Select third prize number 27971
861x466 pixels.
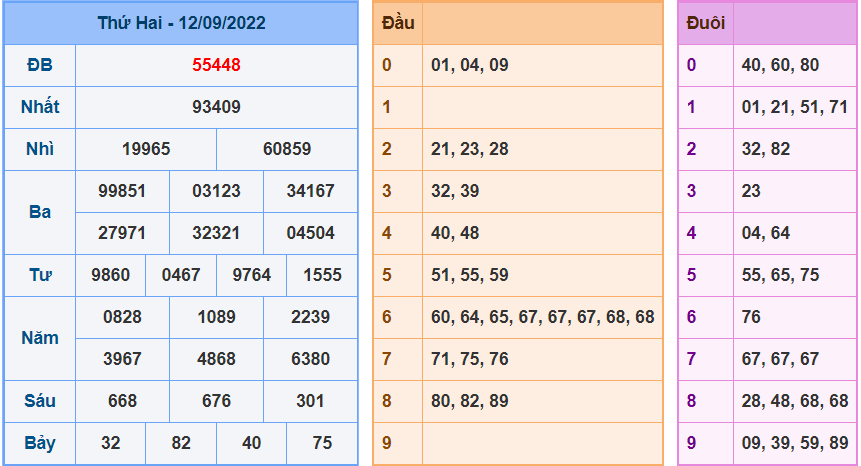point(122,233)
